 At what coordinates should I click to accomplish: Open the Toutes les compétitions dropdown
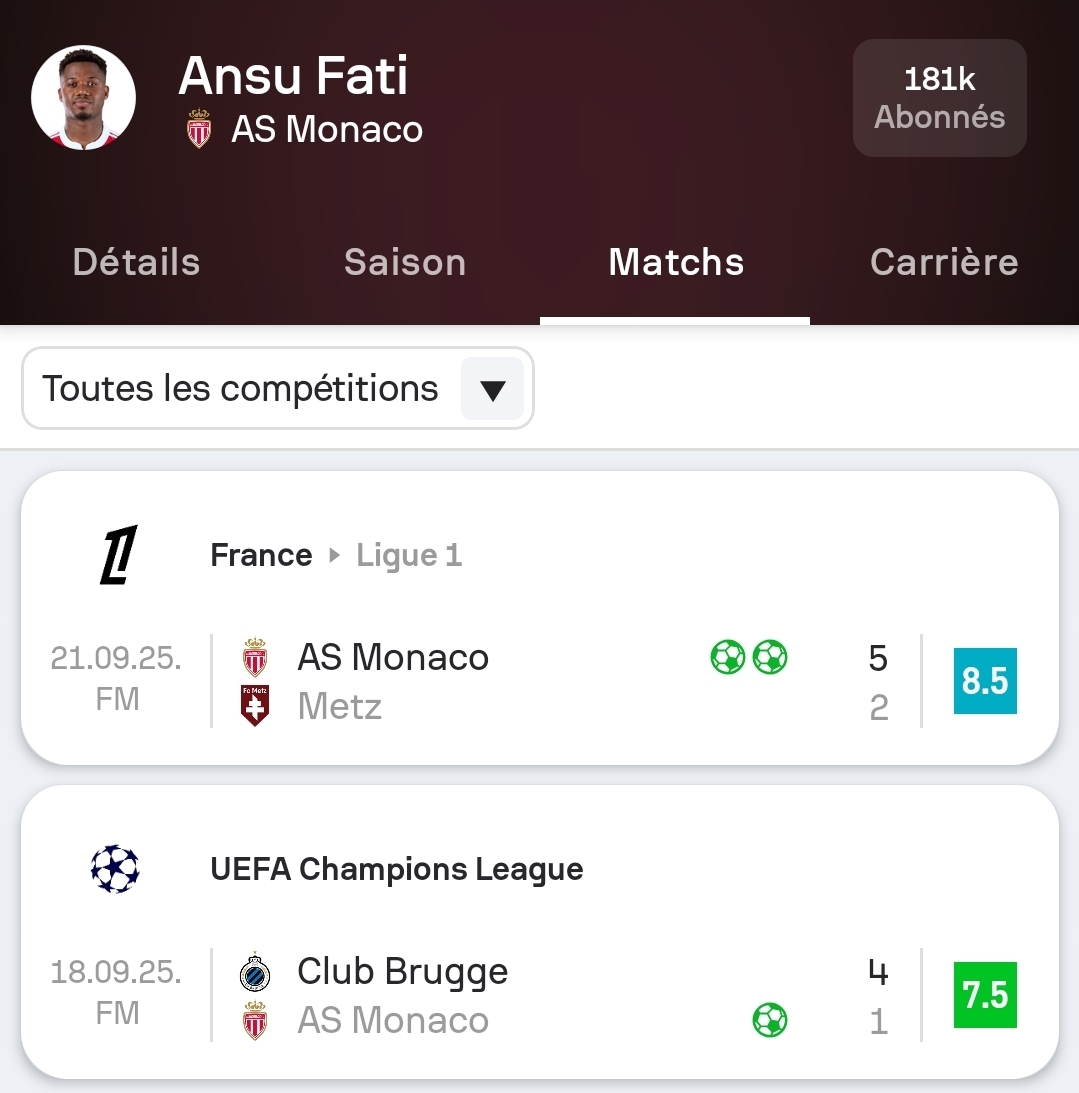click(x=240, y=388)
